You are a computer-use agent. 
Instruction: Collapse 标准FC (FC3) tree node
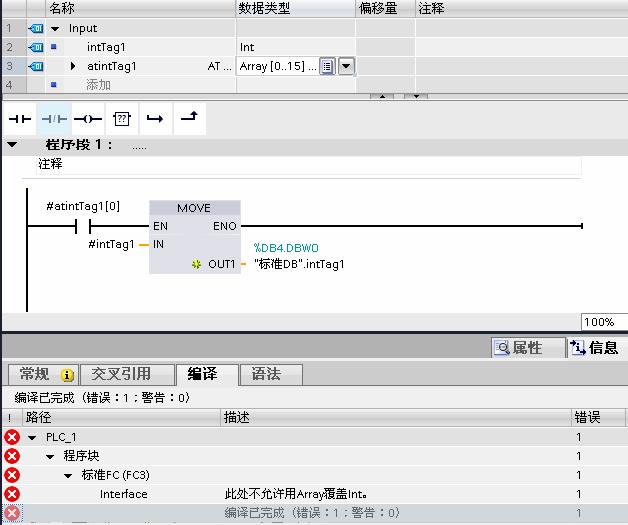(x=68, y=476)
